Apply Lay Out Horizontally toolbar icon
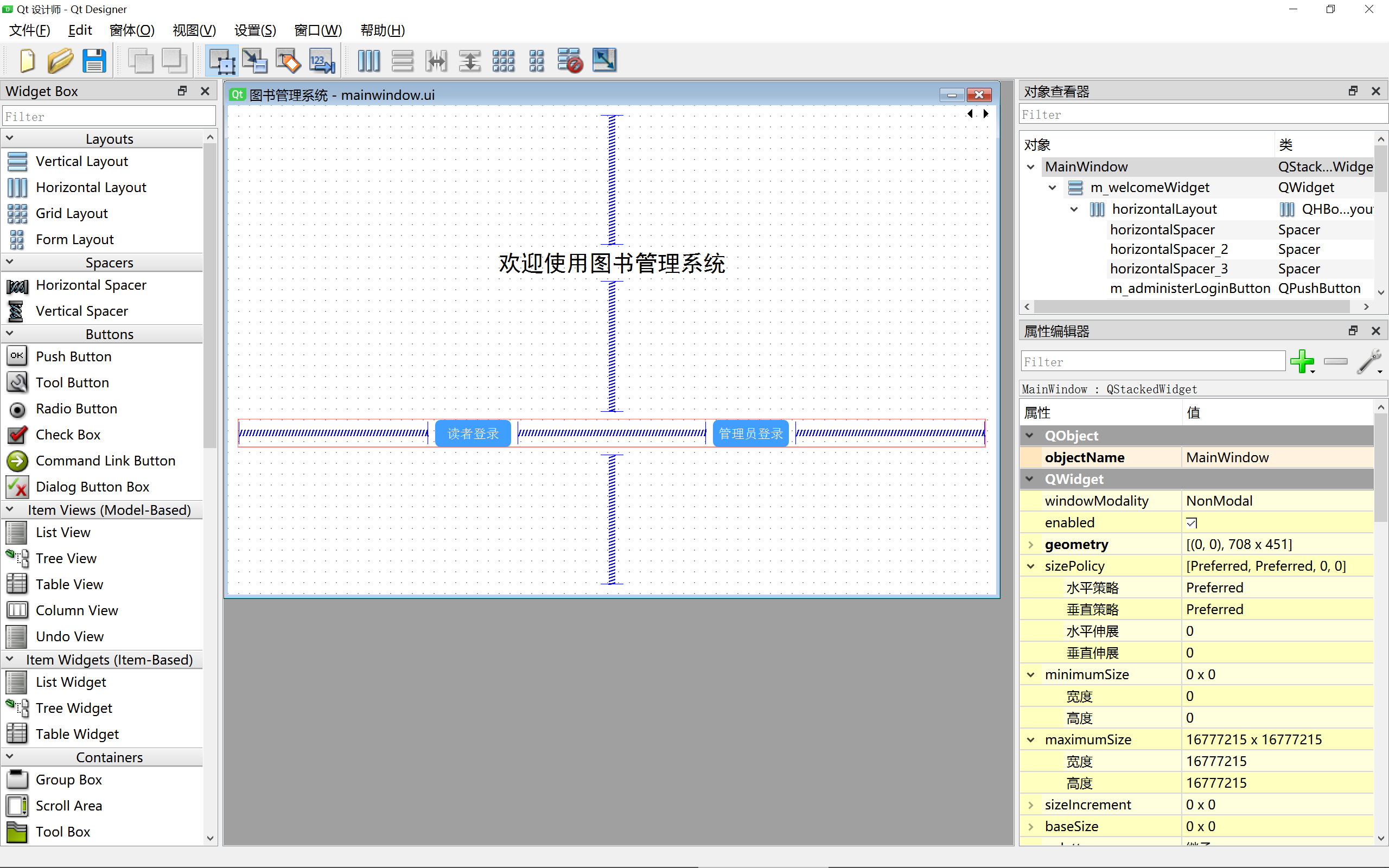This screenshot has height=868, width=1389. (368, 60)
